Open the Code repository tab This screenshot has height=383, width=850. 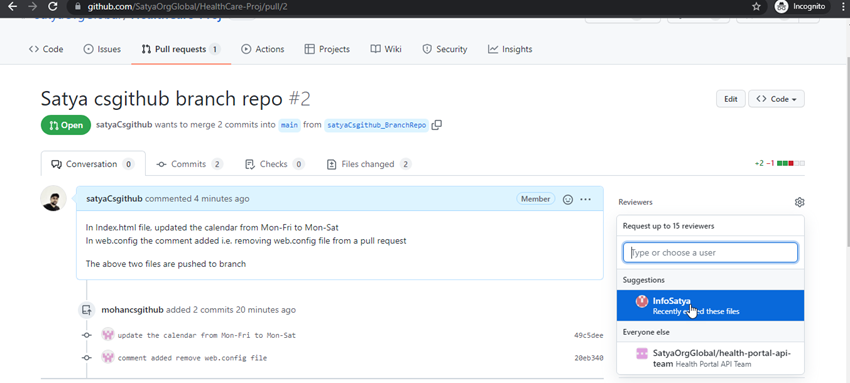pyautogui.click(x=46, y=49)
